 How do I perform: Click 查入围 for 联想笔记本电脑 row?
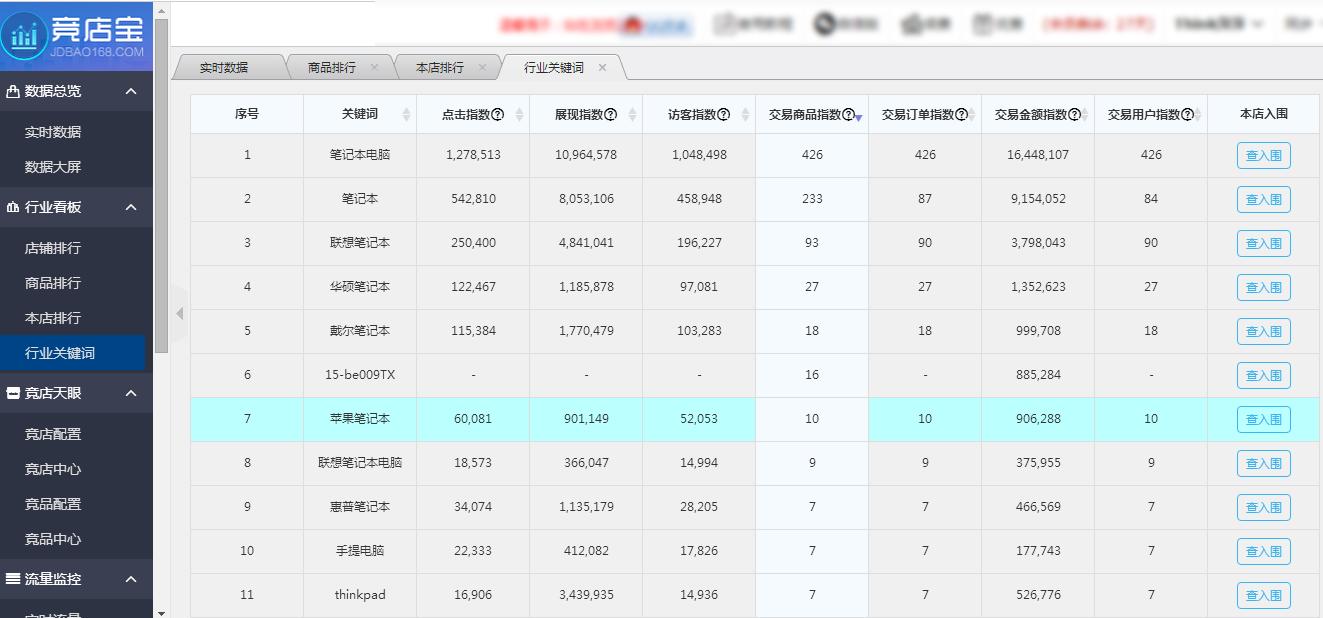coord(1263,464)
